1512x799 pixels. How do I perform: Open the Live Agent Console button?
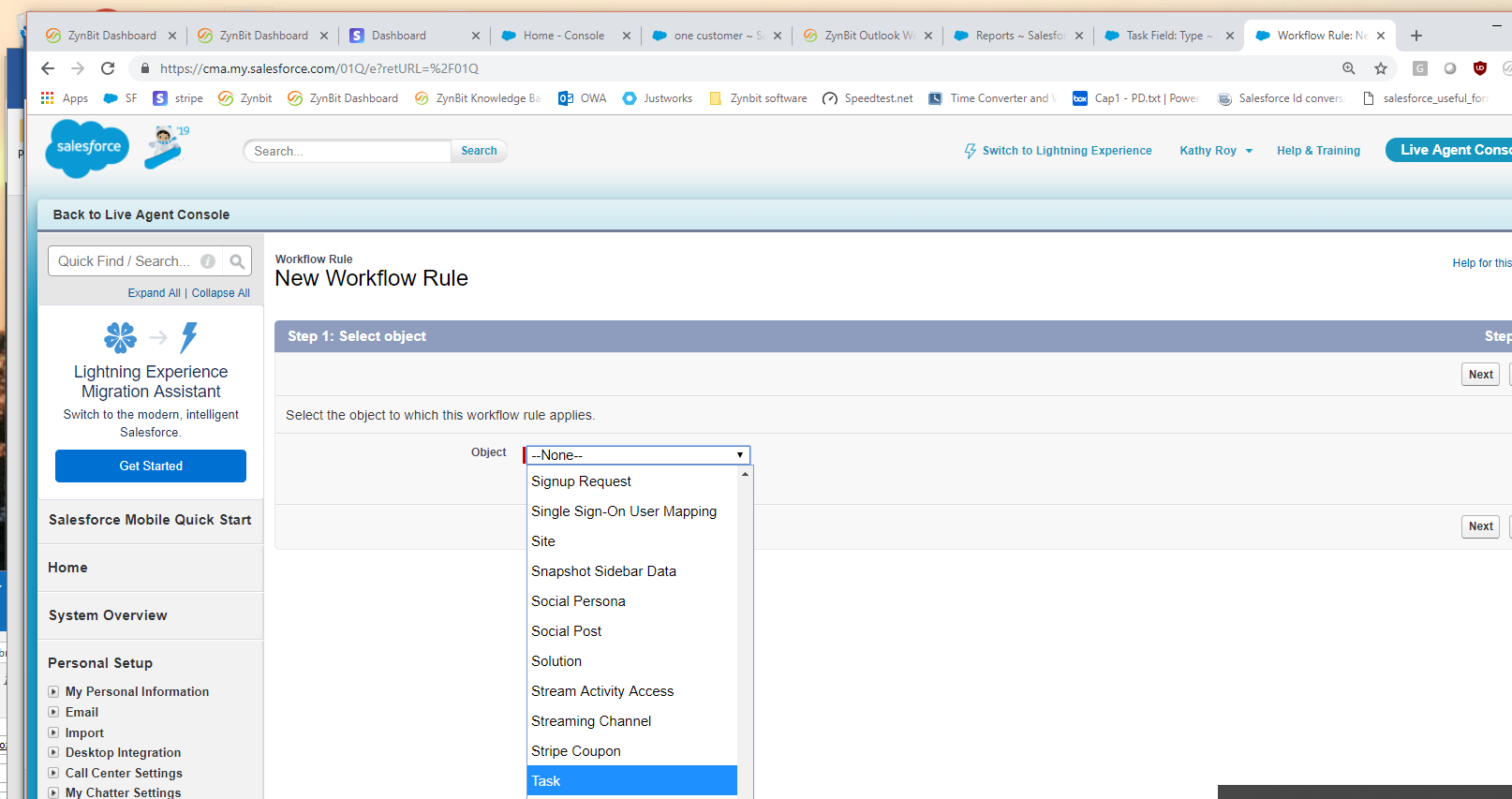point(1448,150)
